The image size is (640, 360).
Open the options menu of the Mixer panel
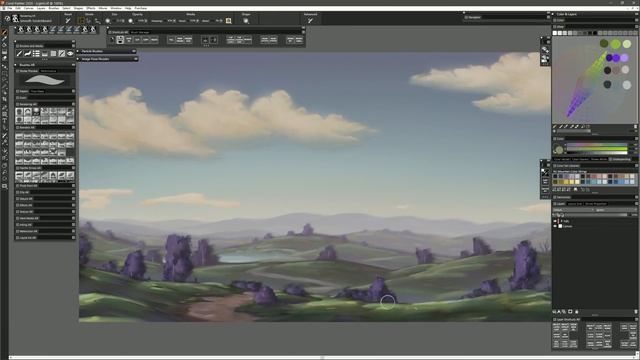coord(636,27)
